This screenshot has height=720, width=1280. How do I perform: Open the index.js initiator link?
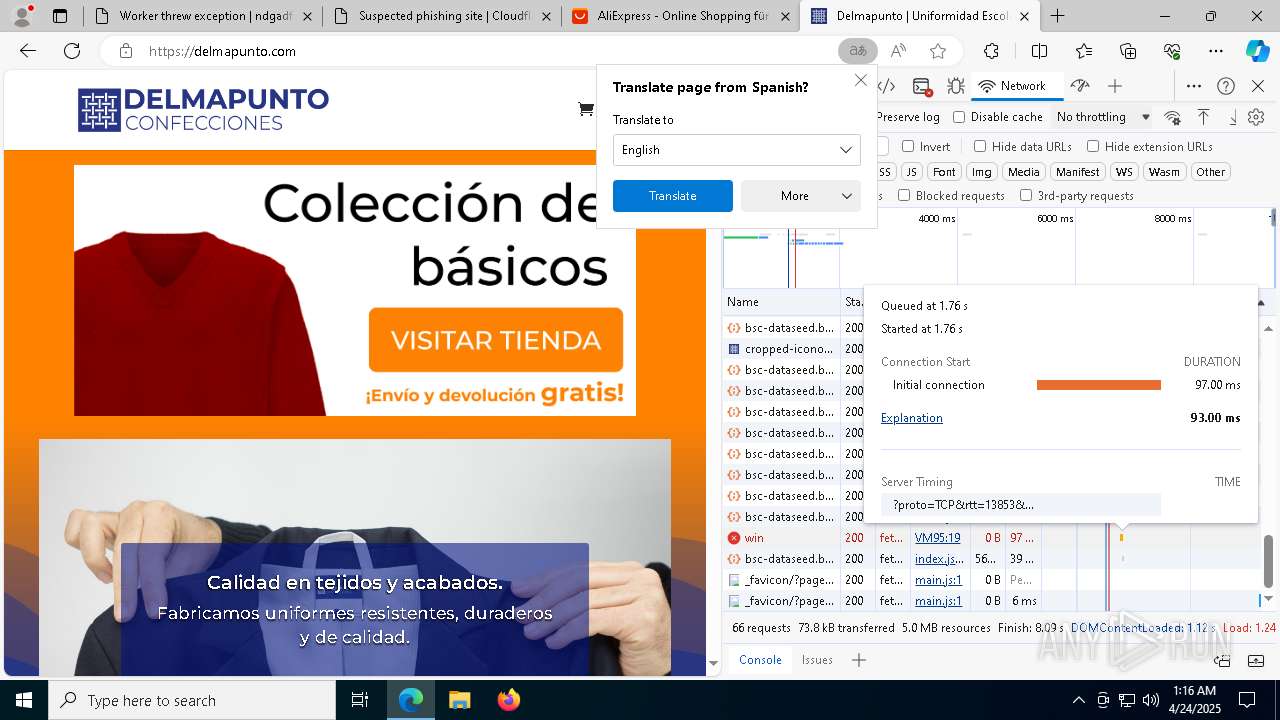pyautogui.click(x=939, y=559)
